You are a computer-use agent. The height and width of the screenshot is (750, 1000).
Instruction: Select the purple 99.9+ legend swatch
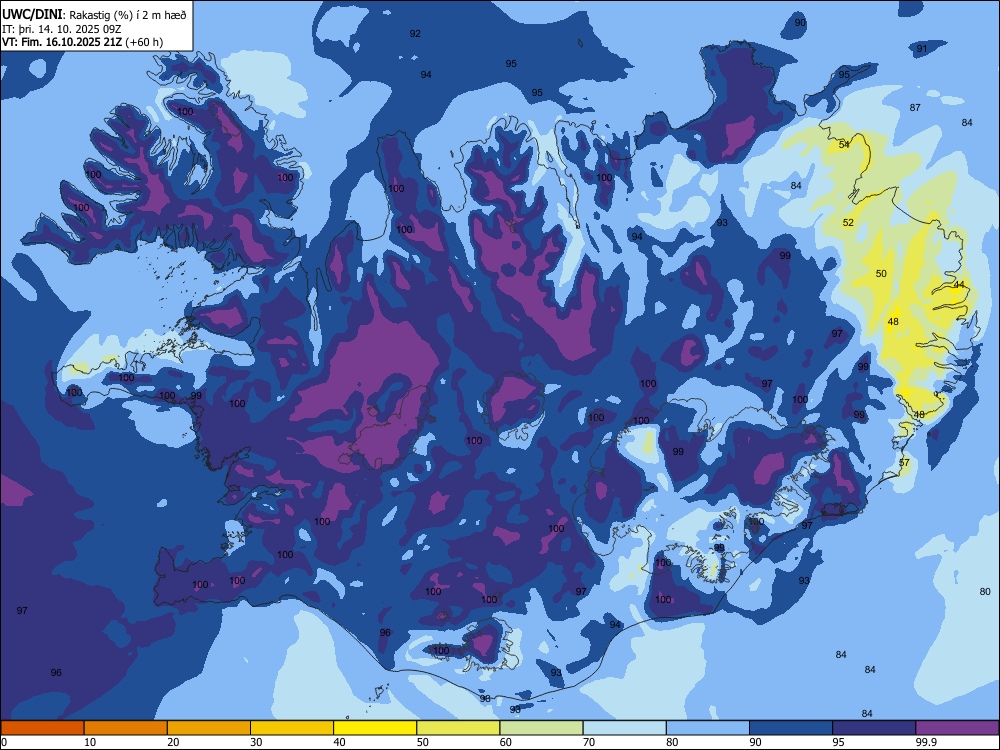[x=957, y=728]
